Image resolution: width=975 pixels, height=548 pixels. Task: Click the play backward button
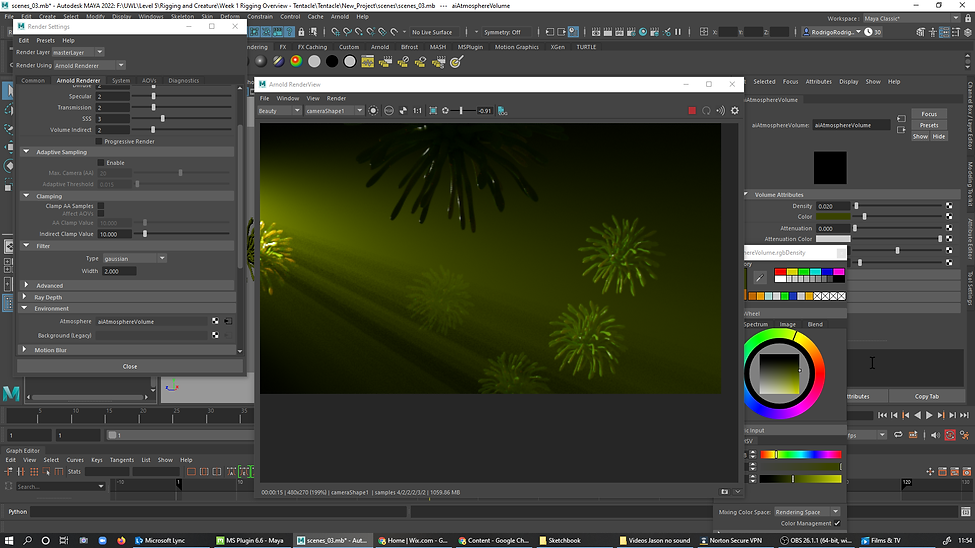917,415
